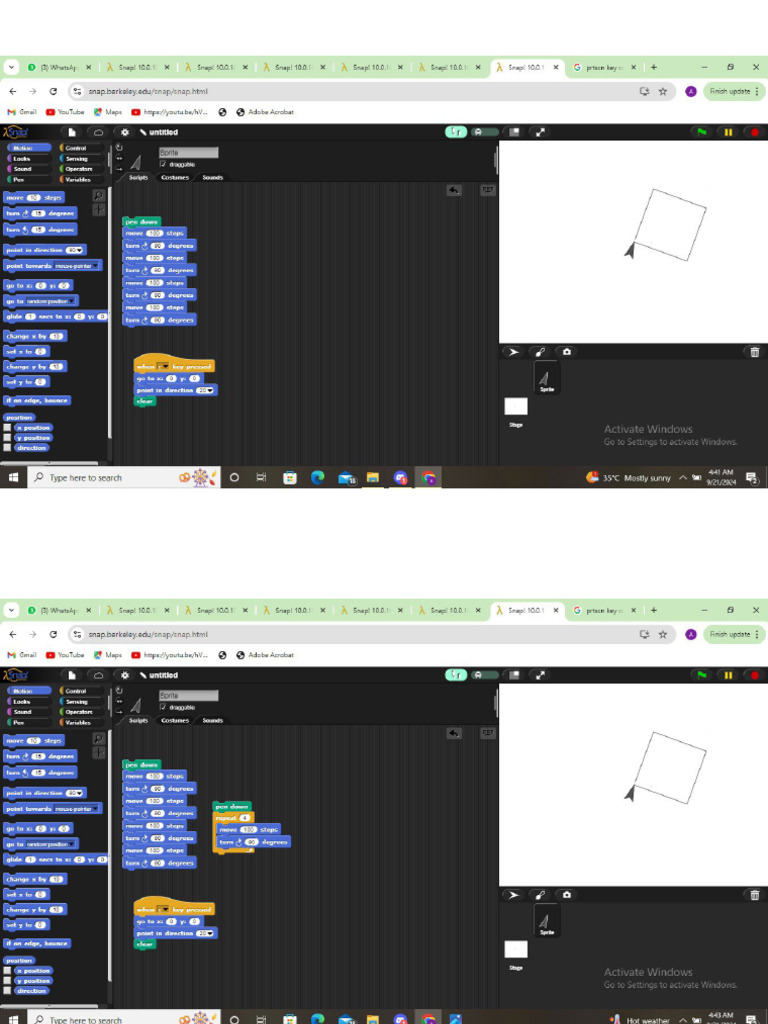768x1024 pixels.
Task: Check the y position watcher box, lower screenshot
Action: pos(7,980)
